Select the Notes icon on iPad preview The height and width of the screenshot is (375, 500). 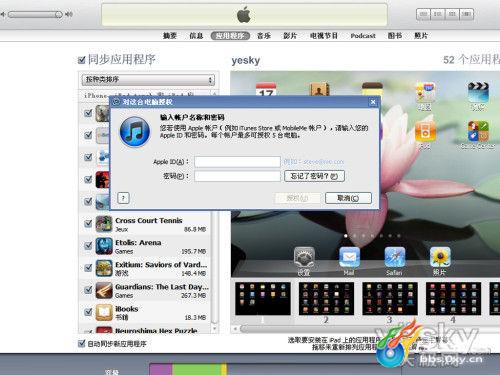click(372, 89)
